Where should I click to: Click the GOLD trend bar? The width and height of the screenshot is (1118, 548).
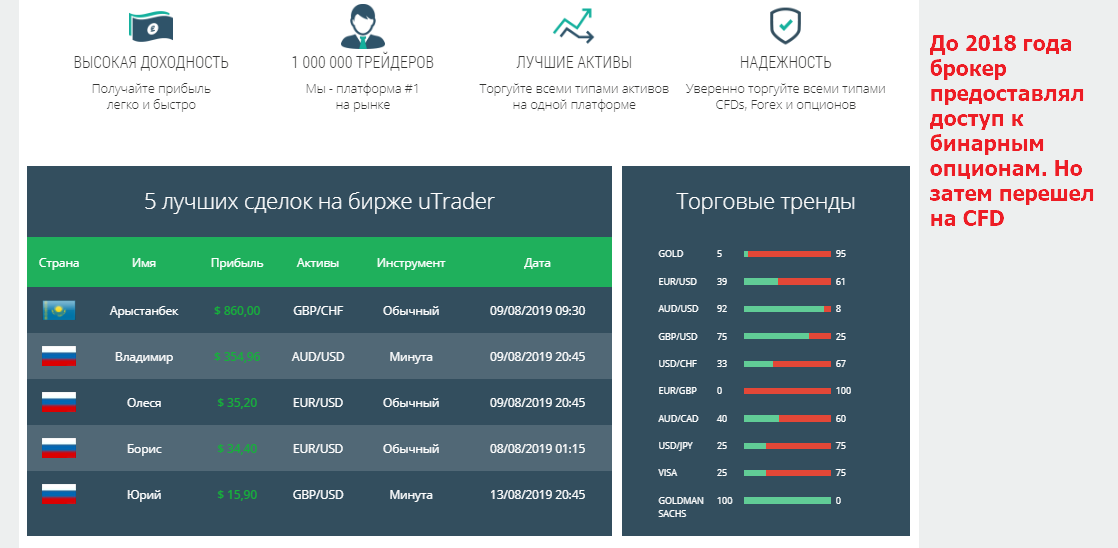787,254
